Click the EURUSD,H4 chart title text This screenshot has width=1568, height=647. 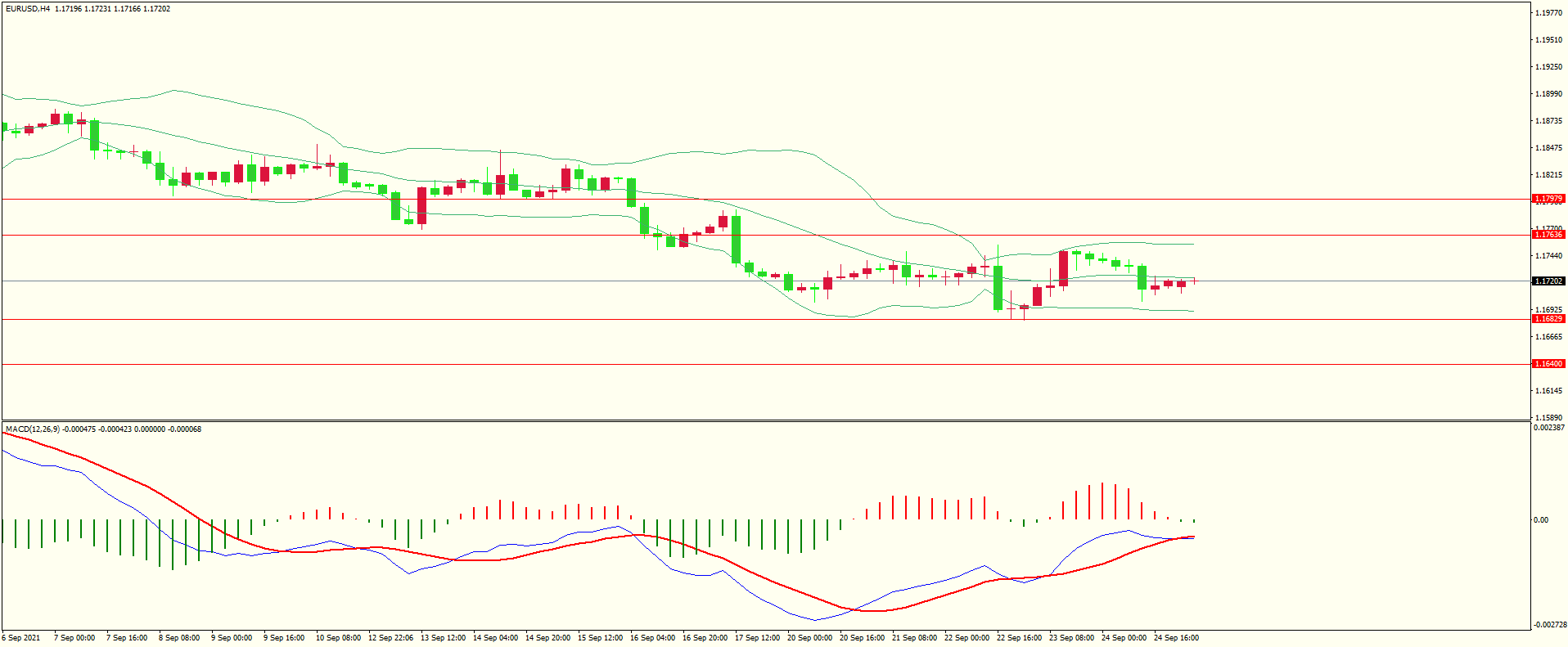point(28,9)
